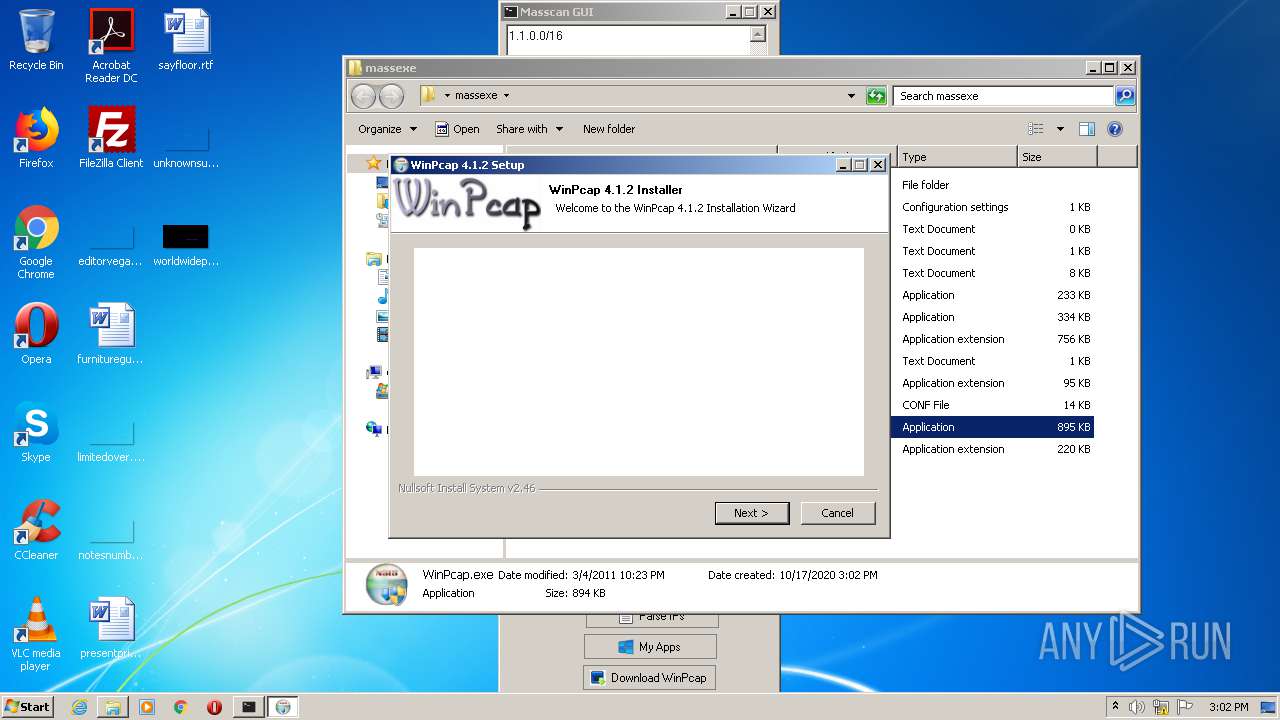Click the Back arrow in massexe Explorer

[x=363, y=96]
